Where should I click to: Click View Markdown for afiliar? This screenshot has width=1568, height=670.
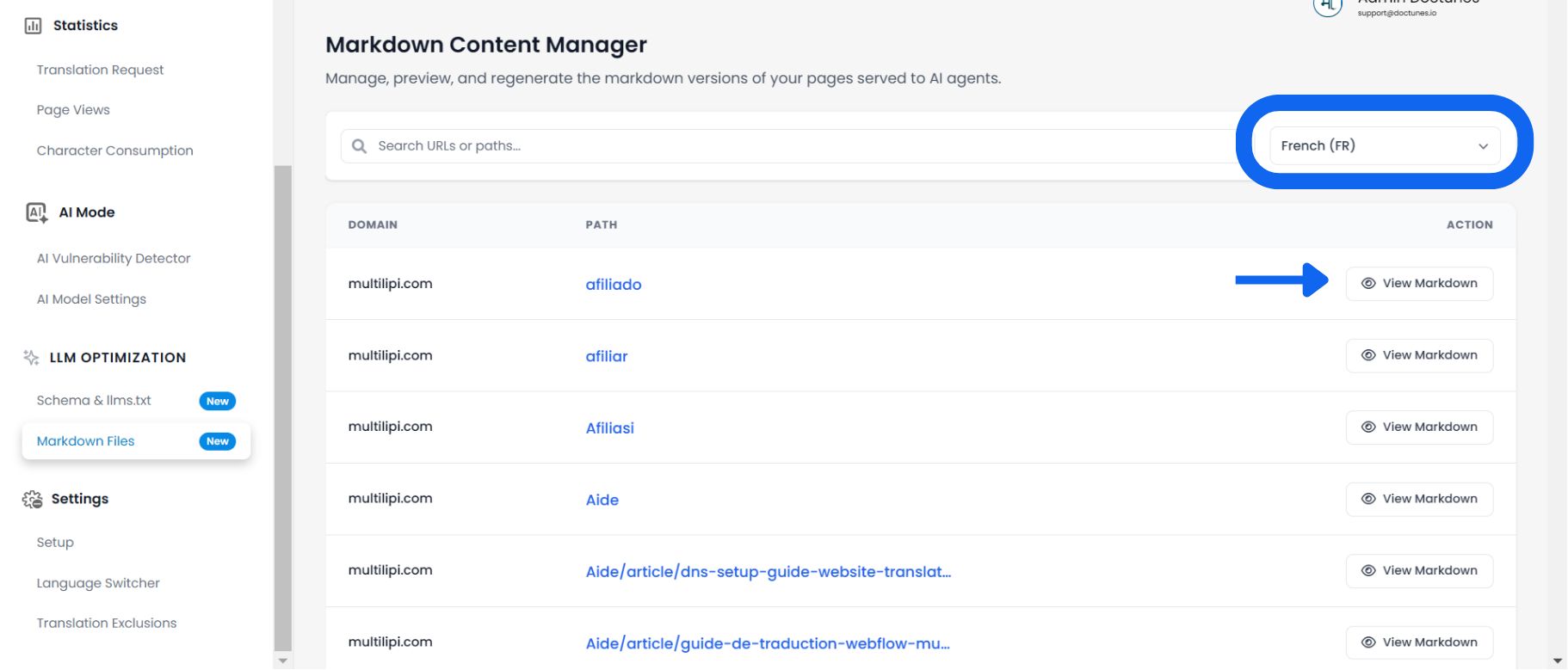coord(1419,355)
